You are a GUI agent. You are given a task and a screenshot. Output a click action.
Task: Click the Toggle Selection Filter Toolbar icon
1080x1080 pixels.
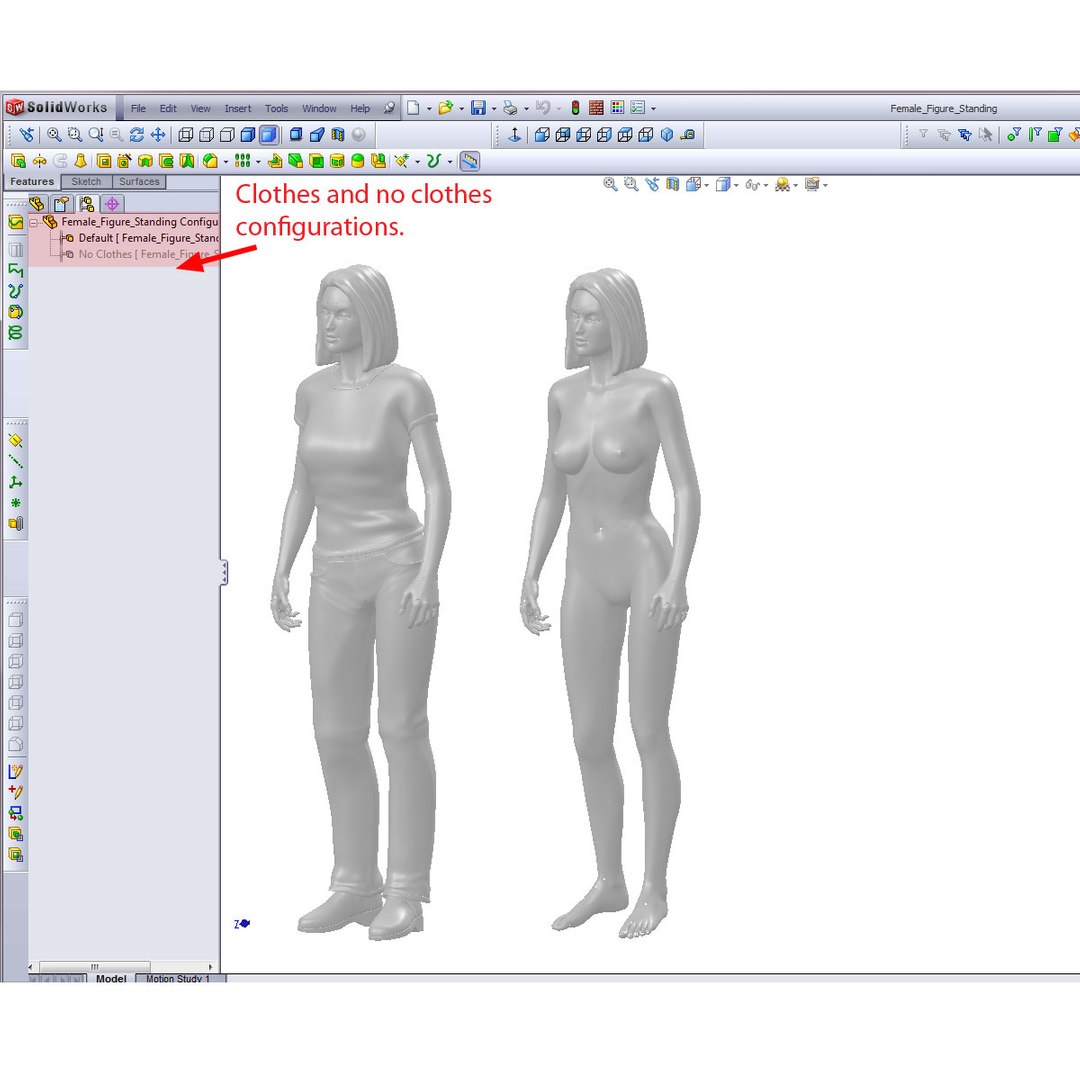[x=923, y=135]
